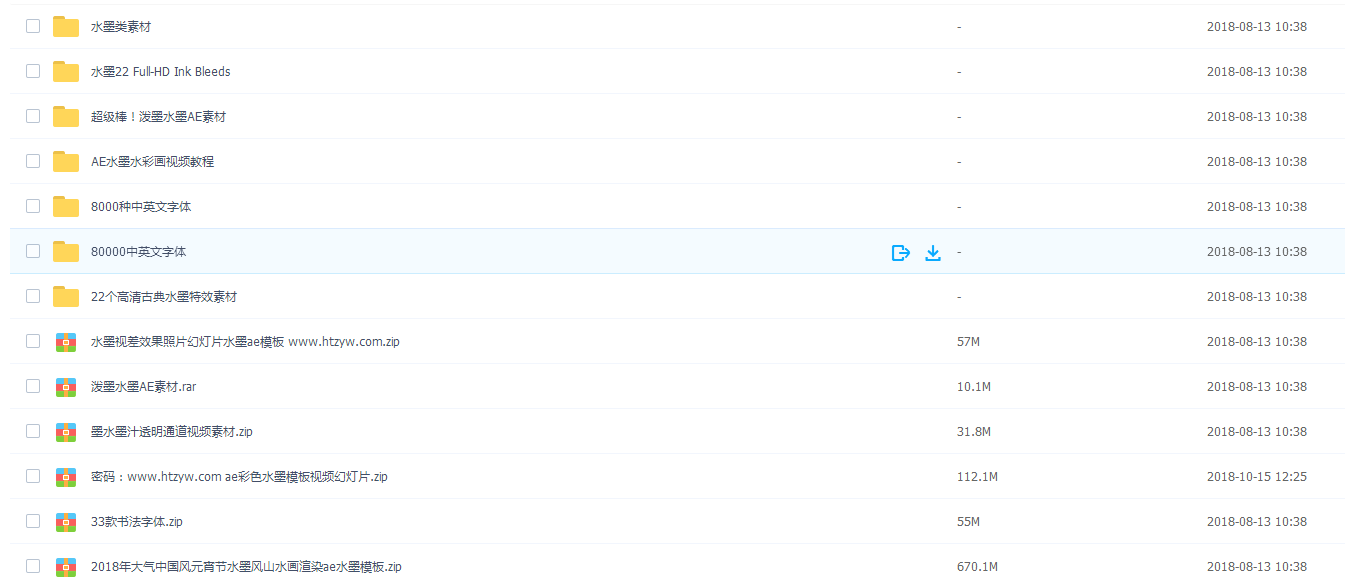
Task: Click archive icon for 水墨视差效果照片幻灯片 zip
Action: point(66,342)
